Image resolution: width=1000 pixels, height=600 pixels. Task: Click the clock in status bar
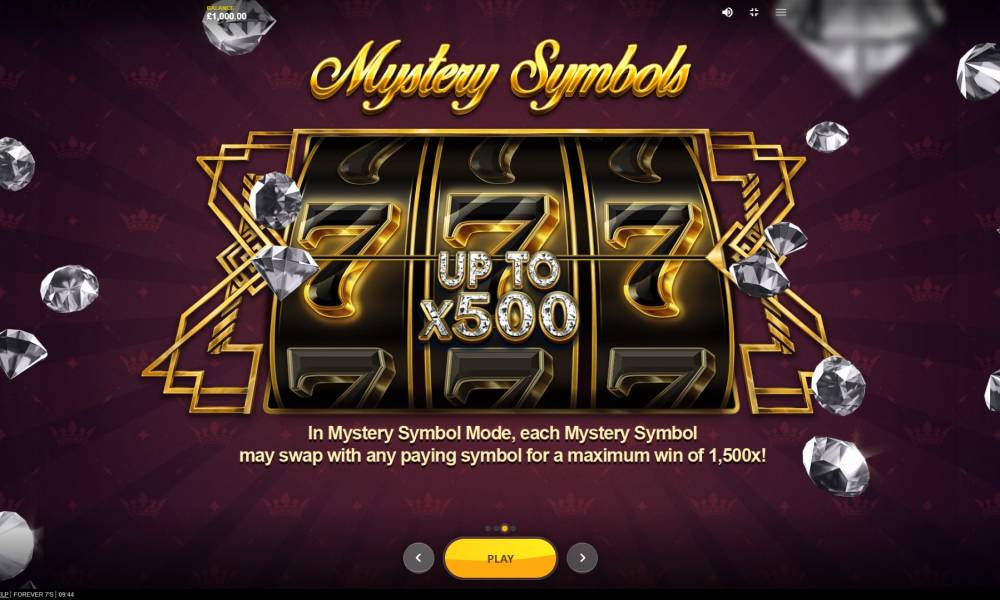pos(66,594)
